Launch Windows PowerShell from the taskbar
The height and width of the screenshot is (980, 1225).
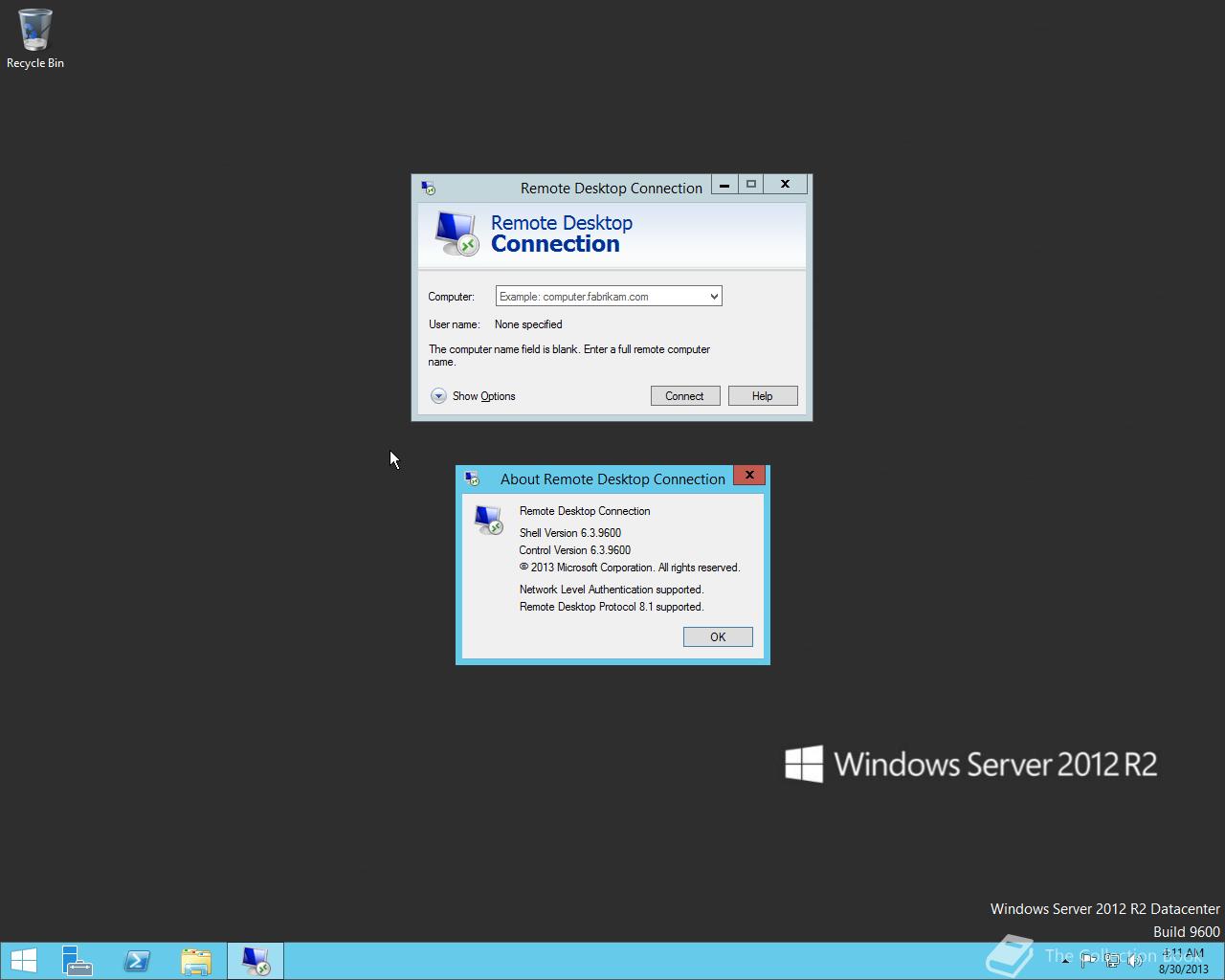click(x=137, y=961)
